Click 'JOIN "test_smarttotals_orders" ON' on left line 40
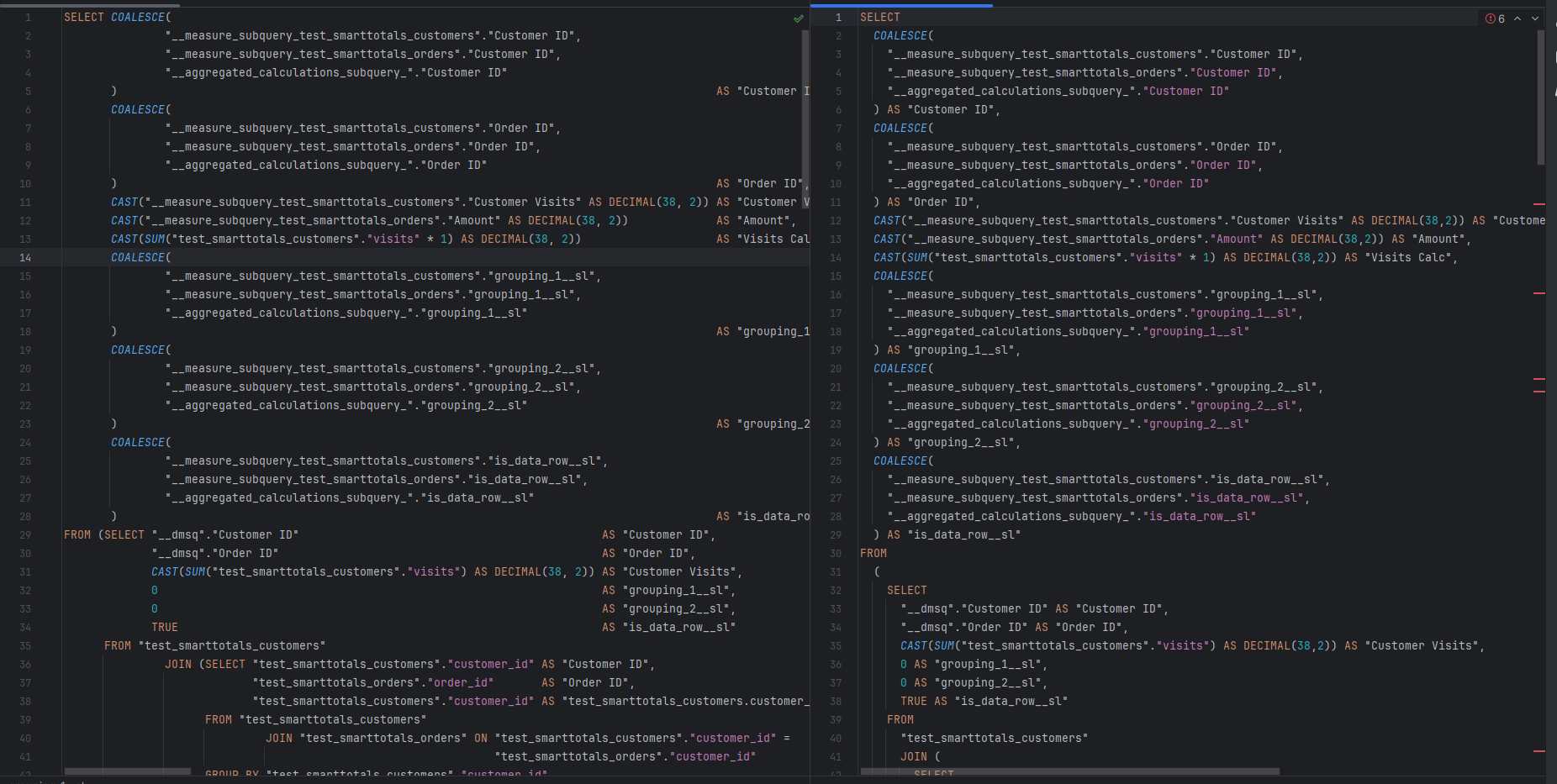The height and width of the screenshot is (784, 1557). (x=377, y=739)
